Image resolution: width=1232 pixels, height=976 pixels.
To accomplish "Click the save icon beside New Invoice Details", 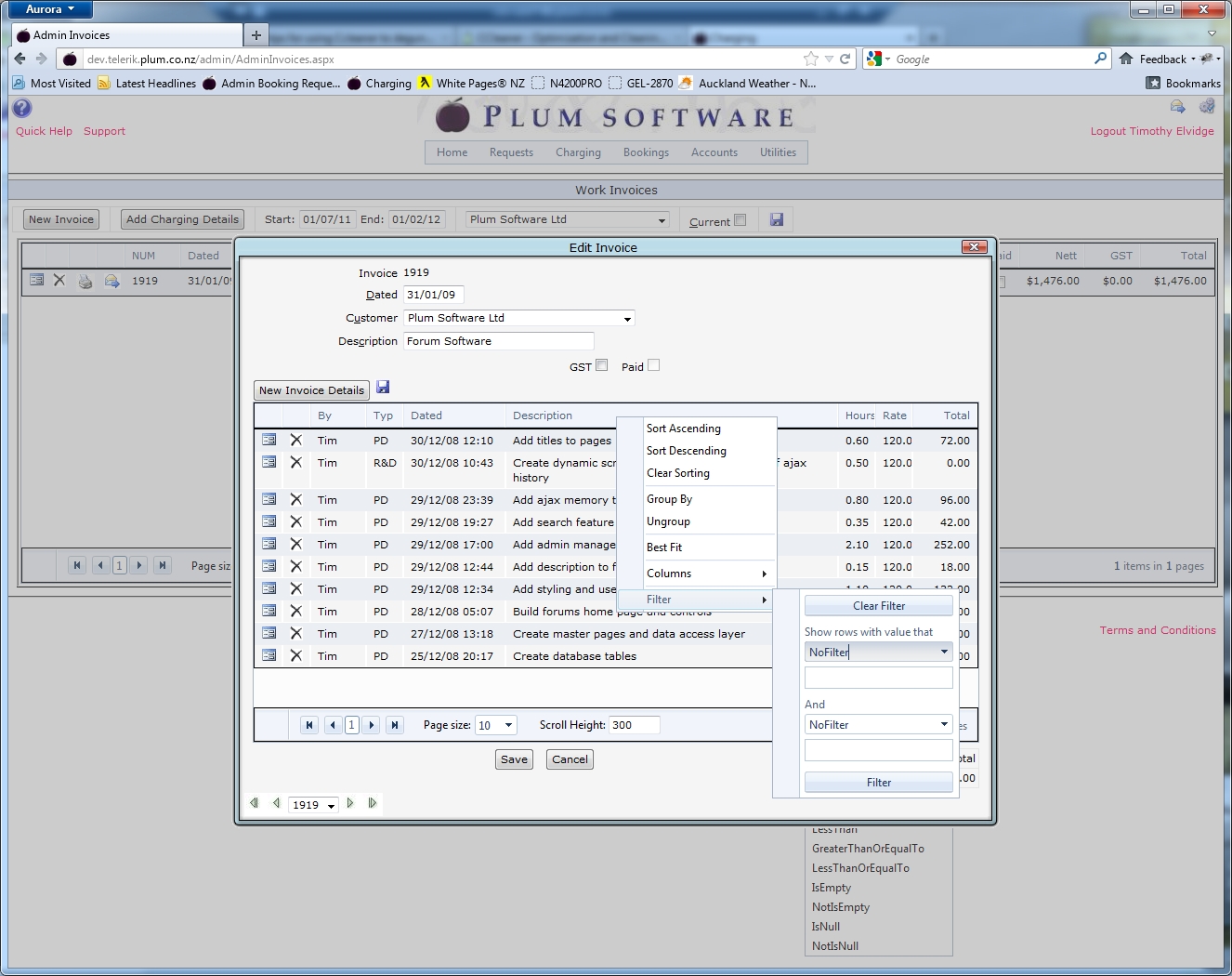I will click(x=383, y=388).
